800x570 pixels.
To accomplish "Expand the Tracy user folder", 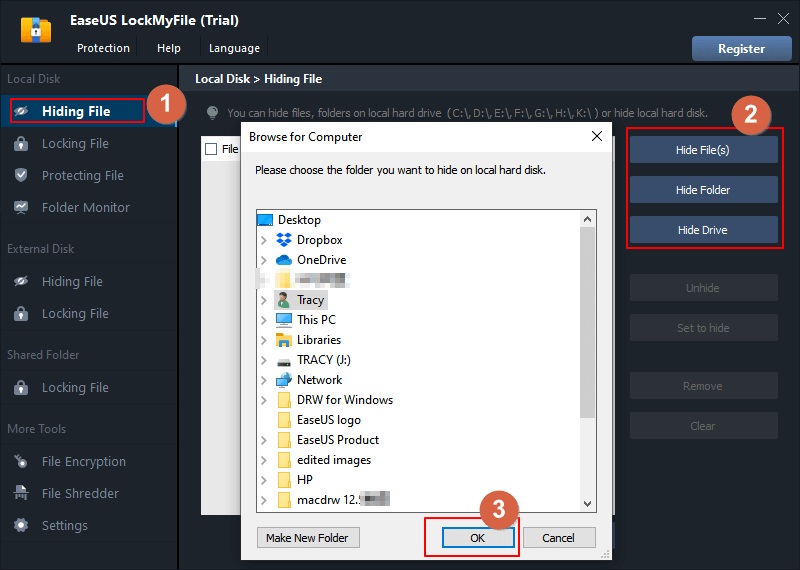I will coord(264,300).
